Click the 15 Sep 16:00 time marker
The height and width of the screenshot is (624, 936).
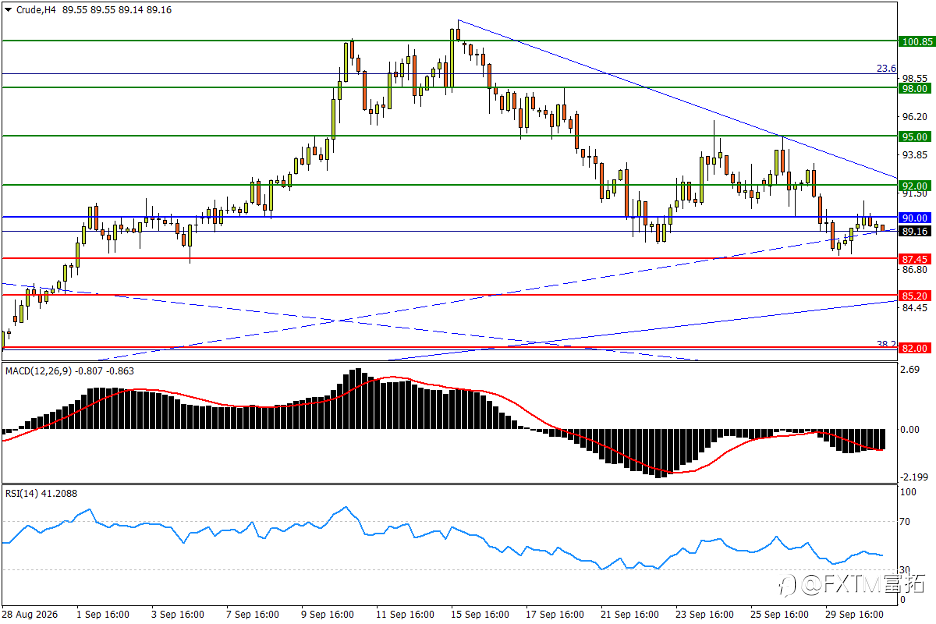pyautogui.click(x=480, y=614)
